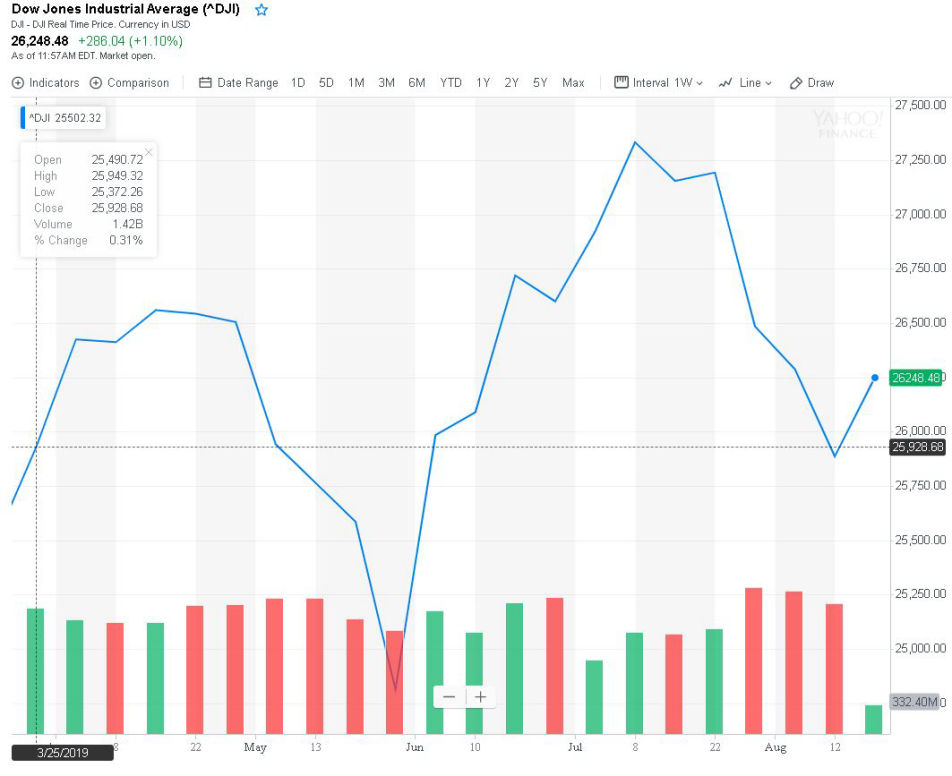952x776 pixels.
Task: Click the Jul label on the date axis
Action: 574,747
